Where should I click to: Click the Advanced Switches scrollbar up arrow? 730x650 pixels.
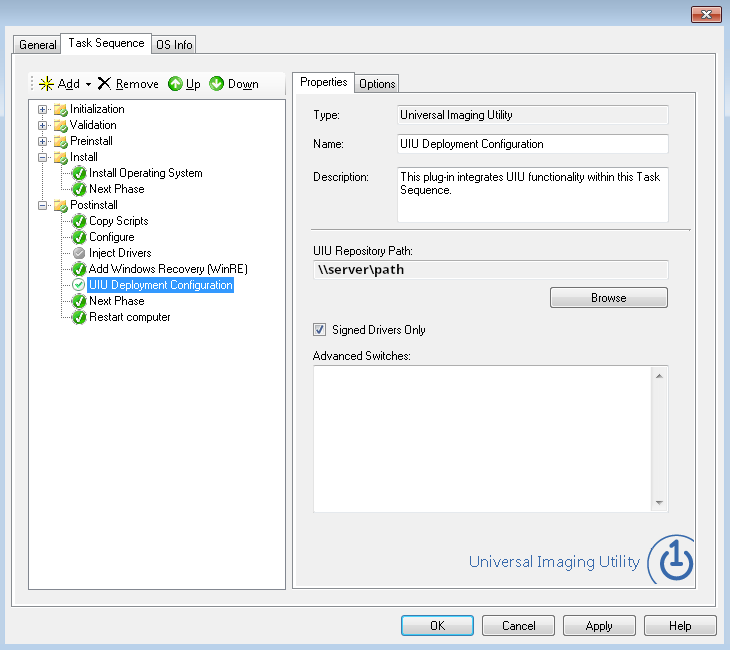659,376
